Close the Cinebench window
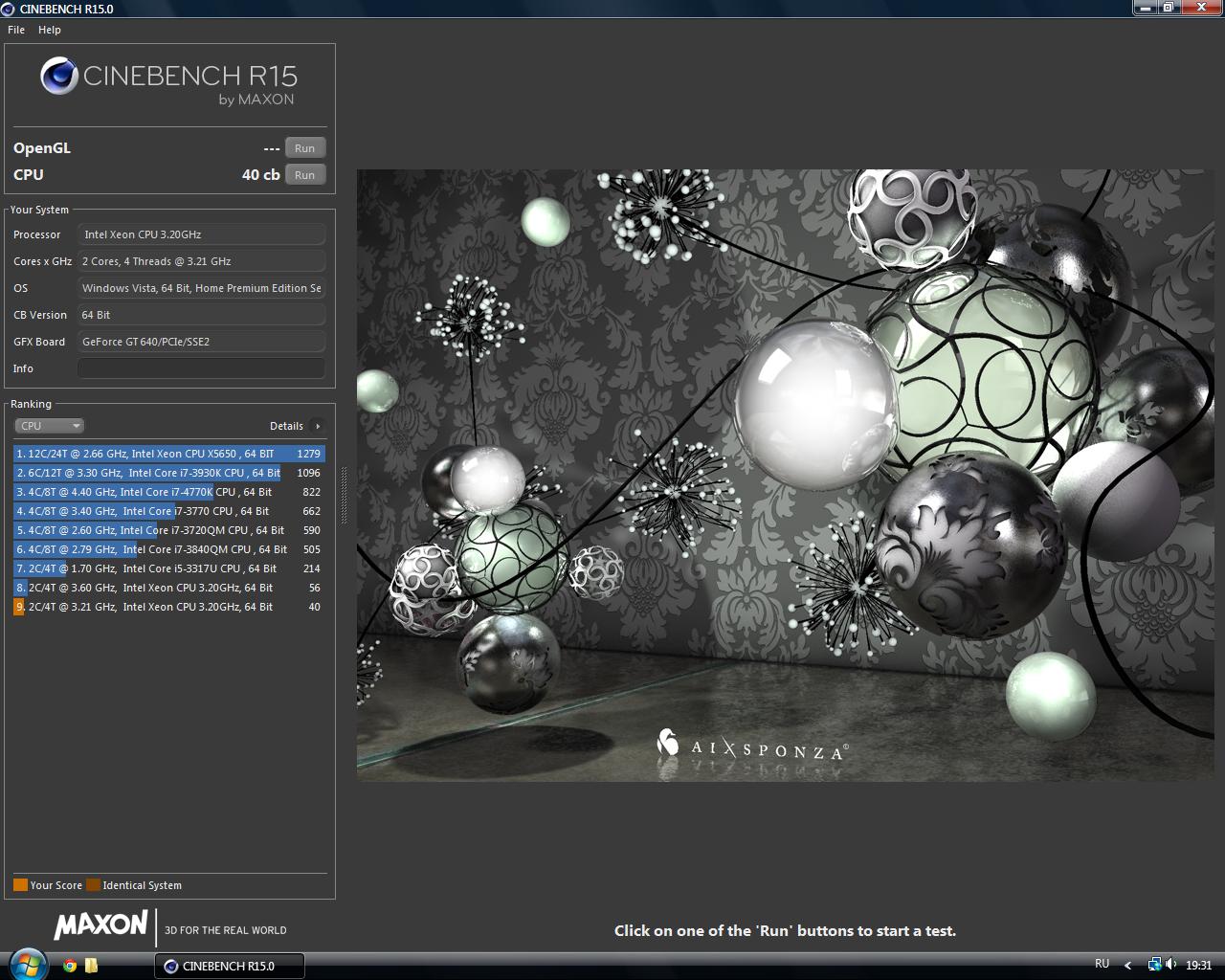This screenshot has width=1225, height=980. [x=1202, y=8]
